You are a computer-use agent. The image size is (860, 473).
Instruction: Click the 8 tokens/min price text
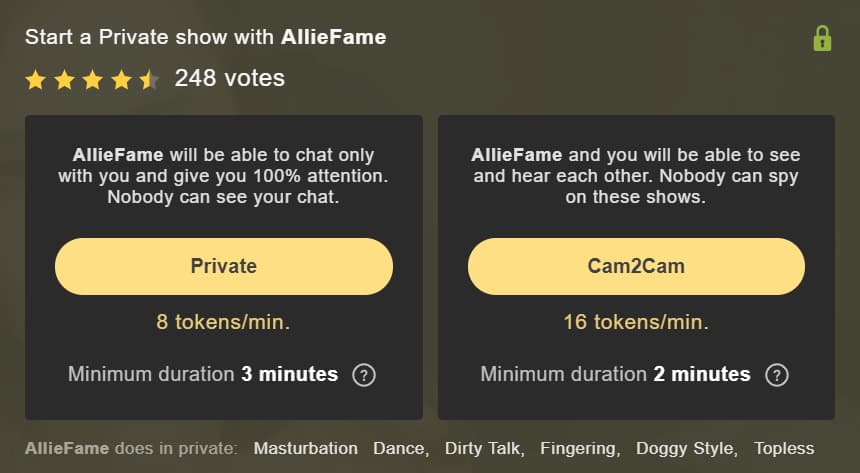coord(223,322)
